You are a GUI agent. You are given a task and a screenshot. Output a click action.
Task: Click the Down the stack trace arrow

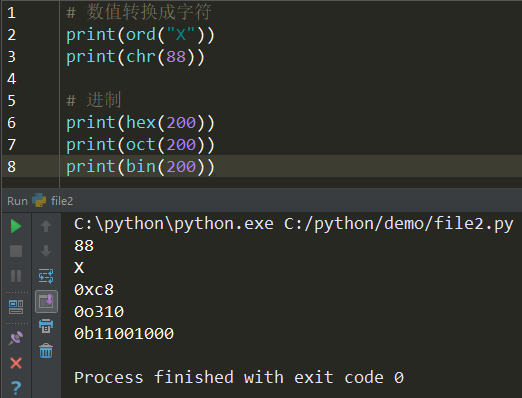pos(46,251)
